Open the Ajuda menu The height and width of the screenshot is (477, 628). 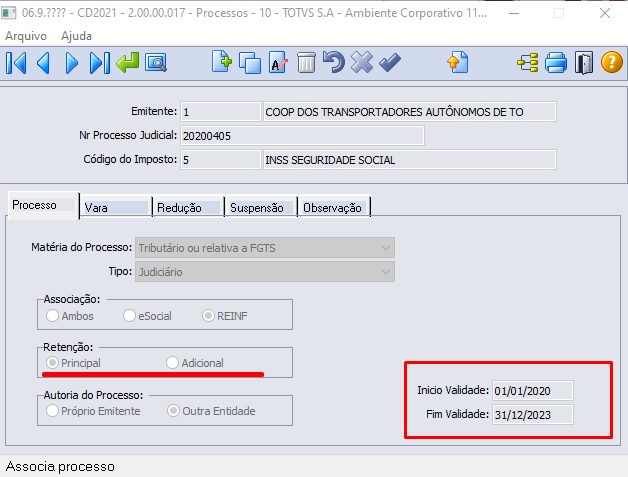click(x=76, y=36)
